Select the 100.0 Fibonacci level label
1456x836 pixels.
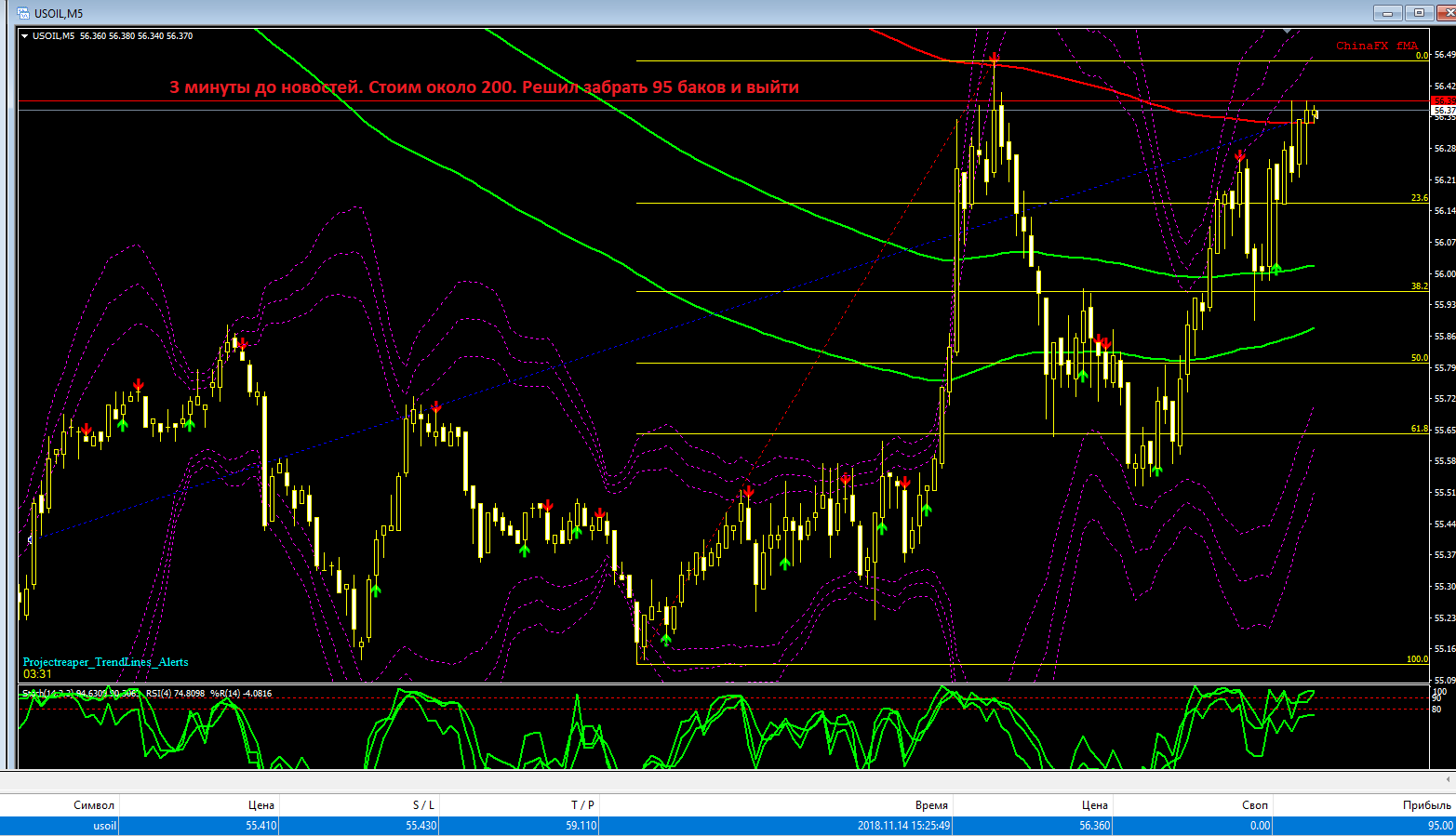tap(1417, 659)
